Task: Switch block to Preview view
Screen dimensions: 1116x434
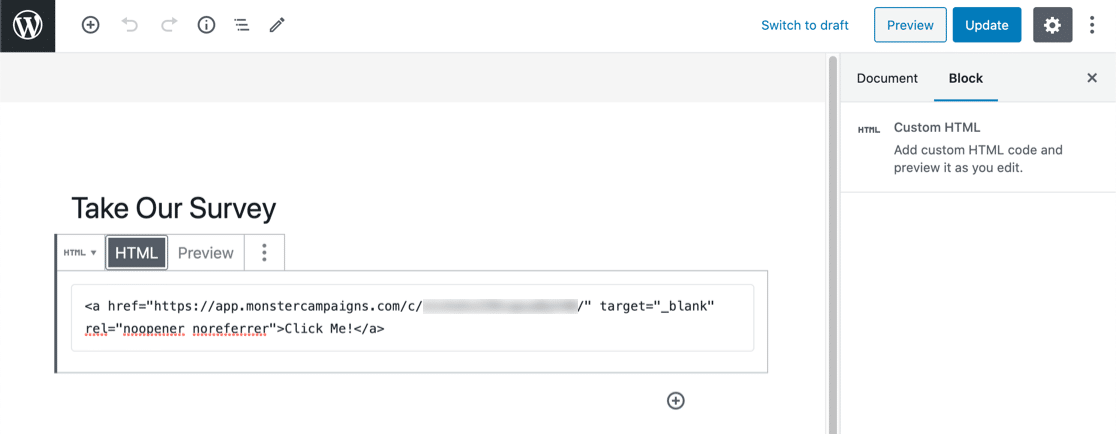Action: 206,253
